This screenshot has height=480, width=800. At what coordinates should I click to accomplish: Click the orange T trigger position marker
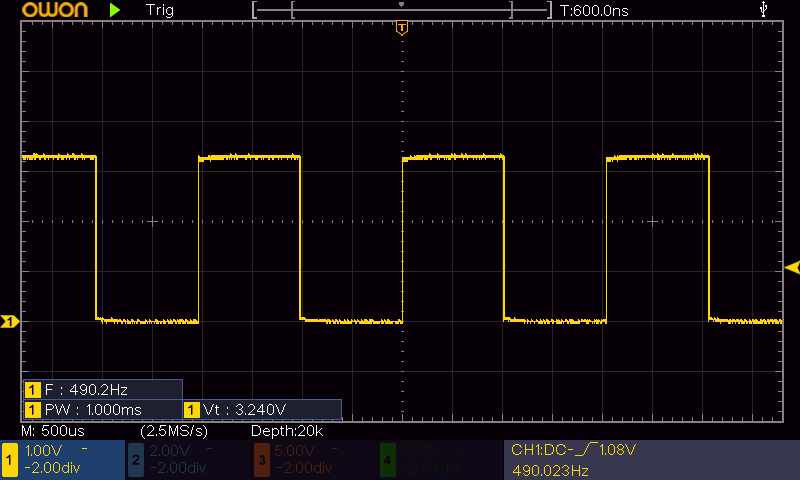point(402,27)
